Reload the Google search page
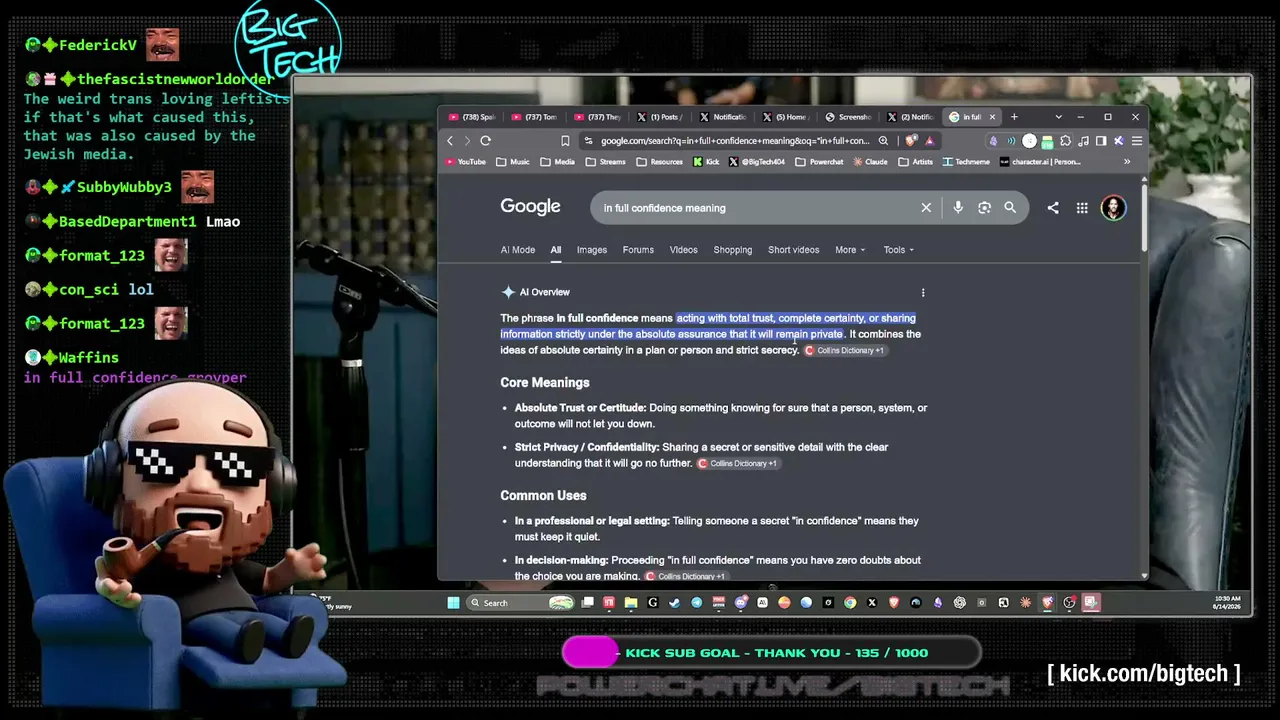 pyautogui.click(x=485, y=141)
